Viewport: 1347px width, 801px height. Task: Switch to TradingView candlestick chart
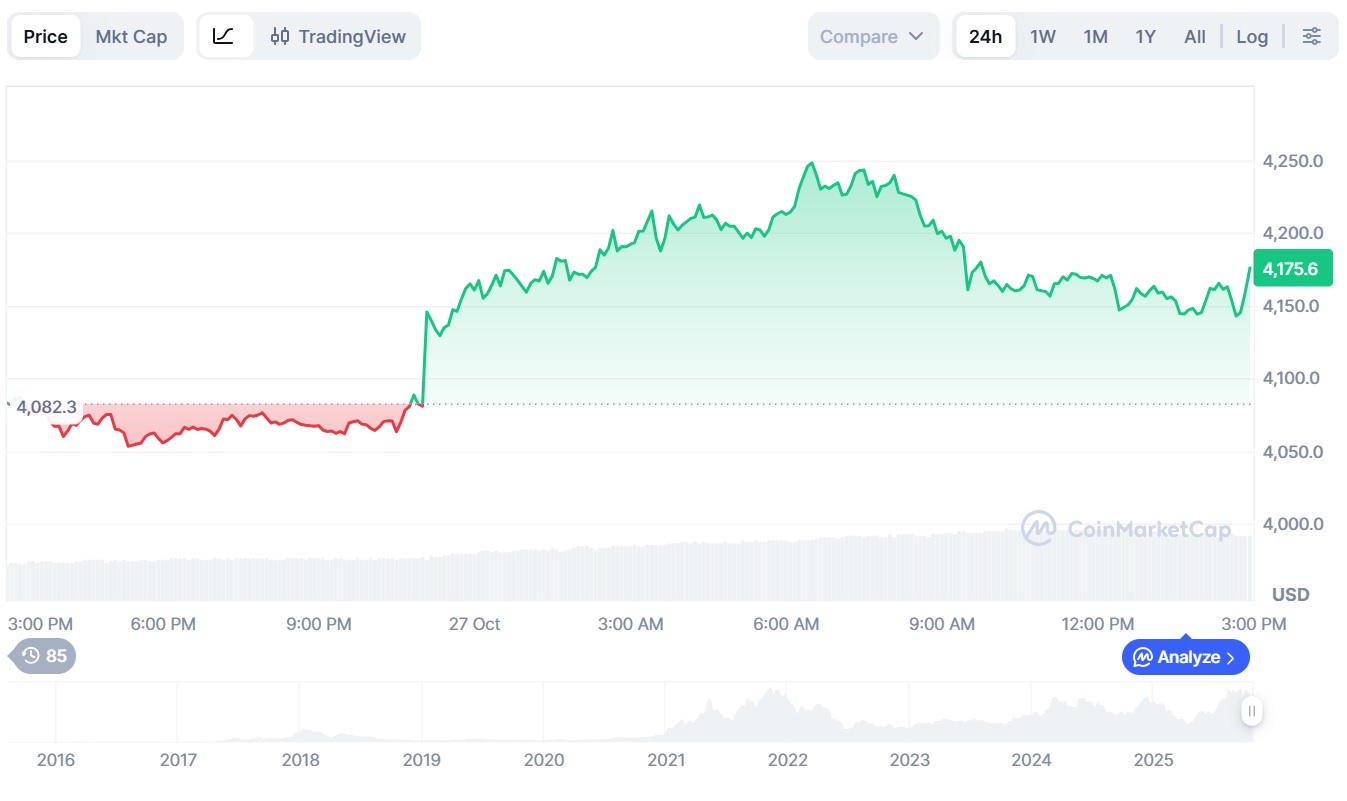coord(338,37)
